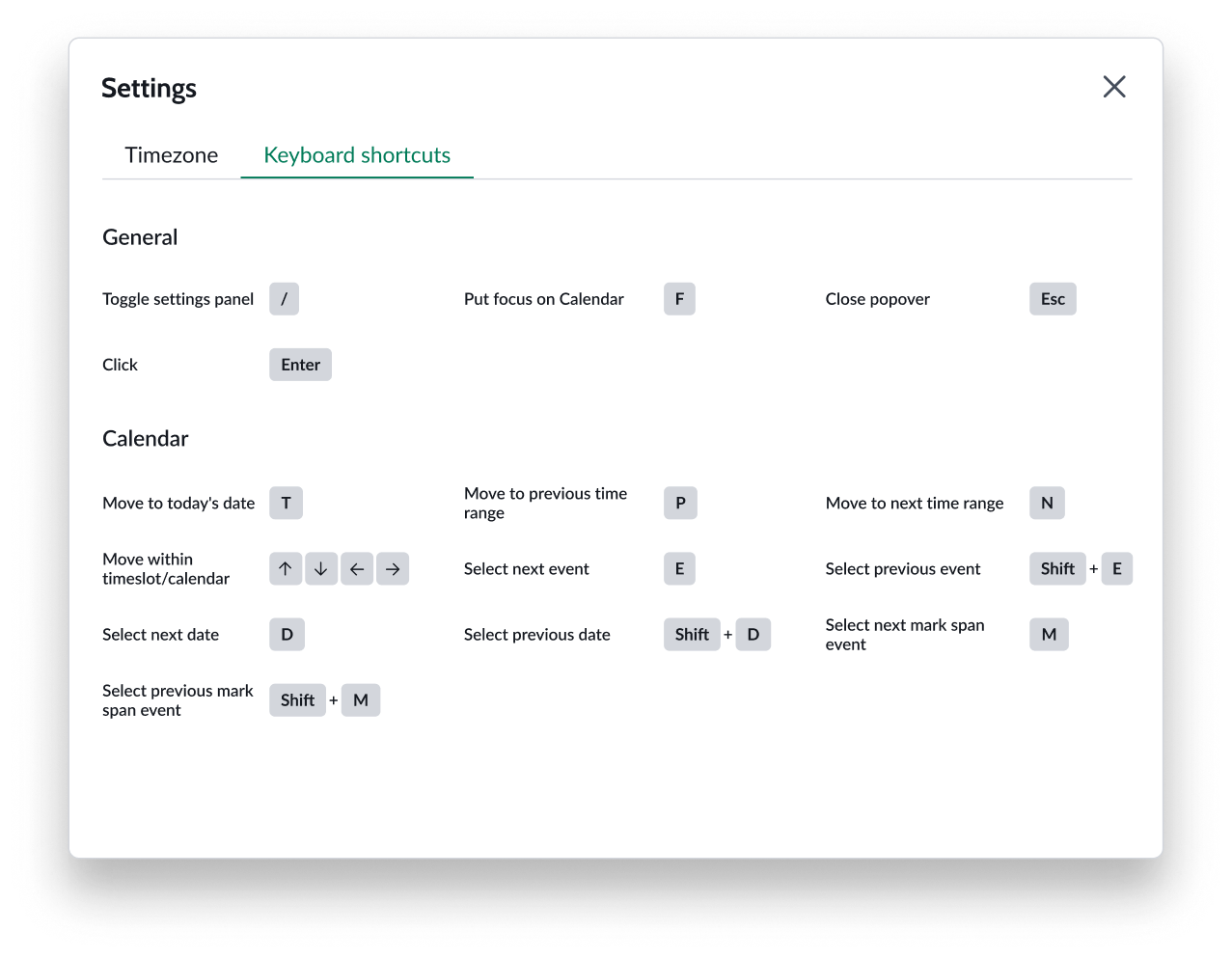Switch to the Timezone tab
This screenshot has width=1232, height=958.
point(171,154)
